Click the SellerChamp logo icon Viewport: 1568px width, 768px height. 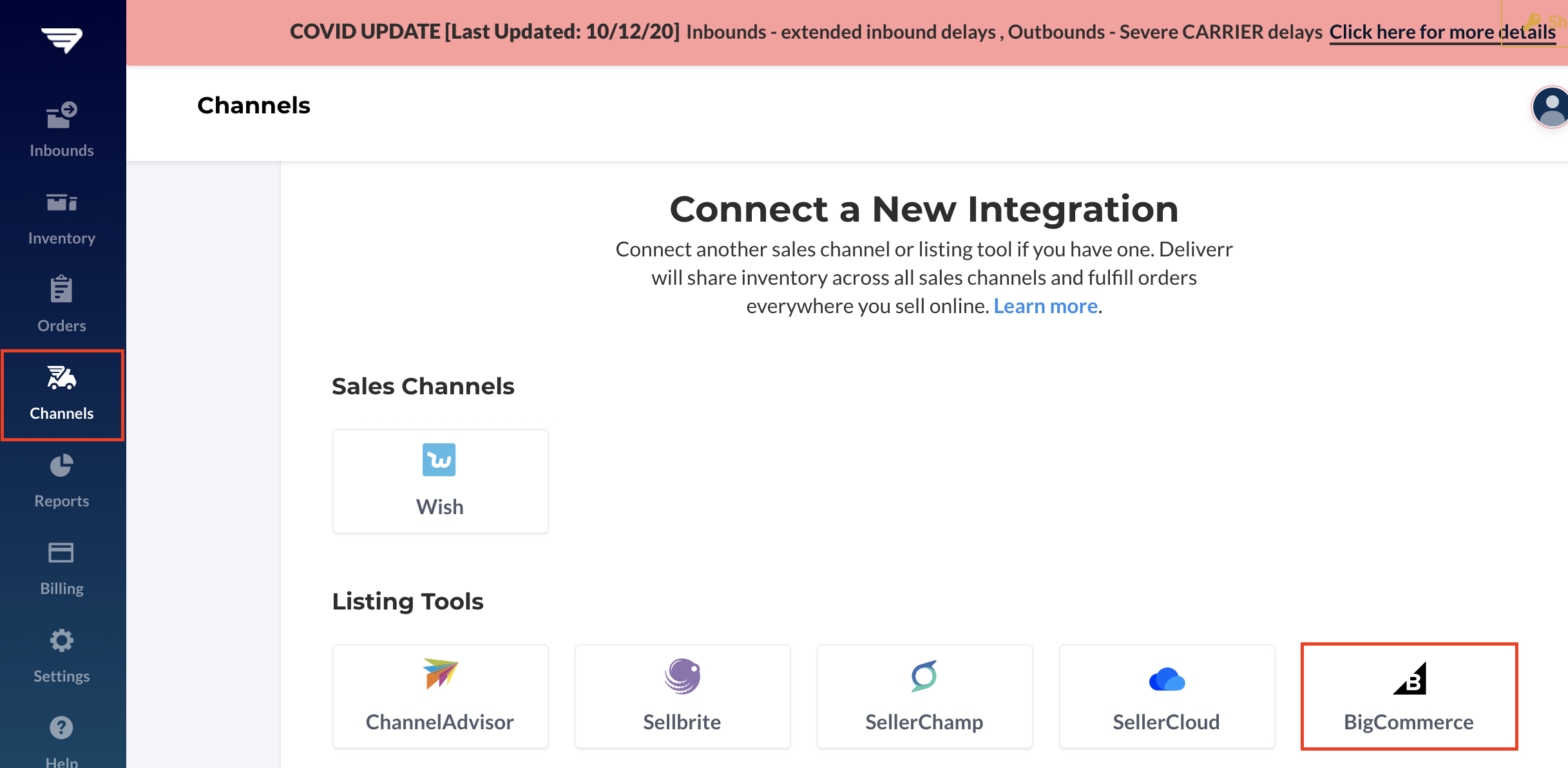924,676
